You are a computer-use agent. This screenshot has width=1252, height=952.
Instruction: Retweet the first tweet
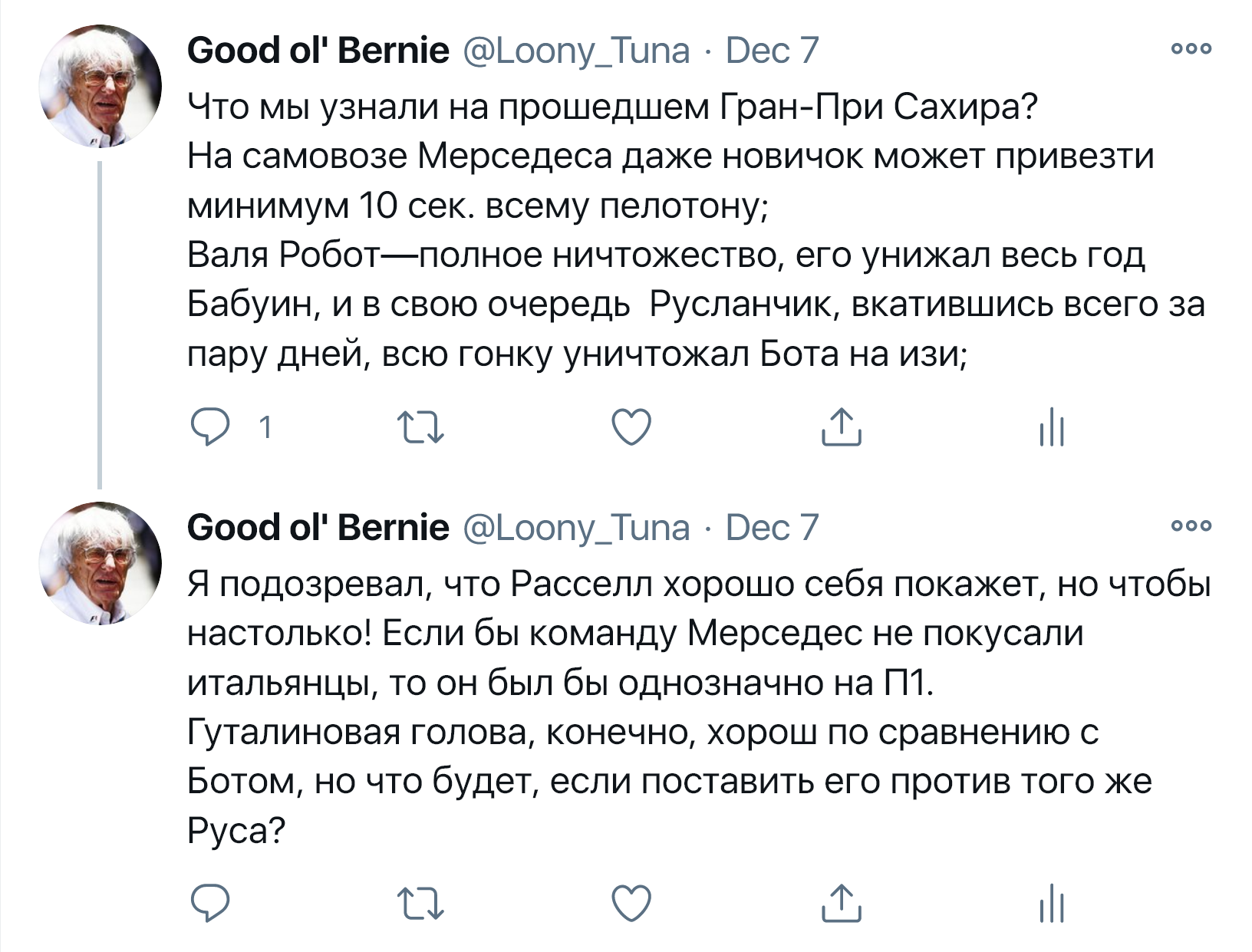coord(420,428)
